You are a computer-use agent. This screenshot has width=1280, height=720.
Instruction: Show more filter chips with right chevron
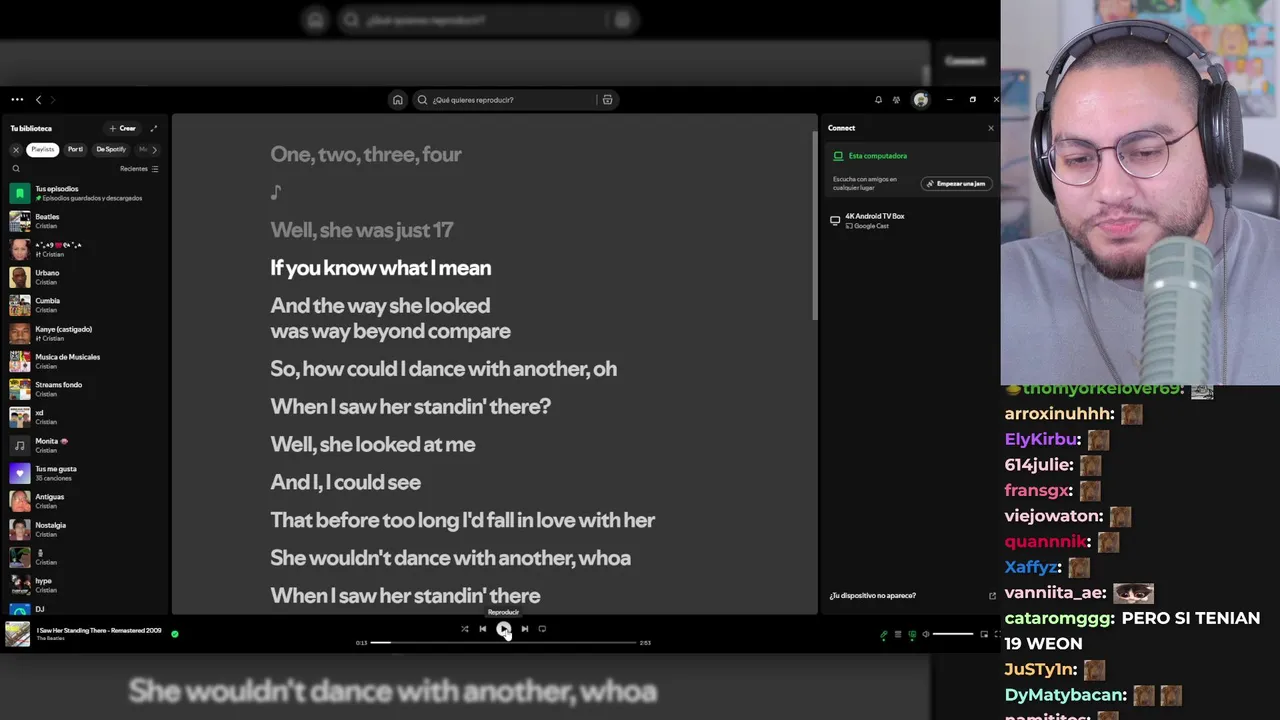[x=154, y=149]
